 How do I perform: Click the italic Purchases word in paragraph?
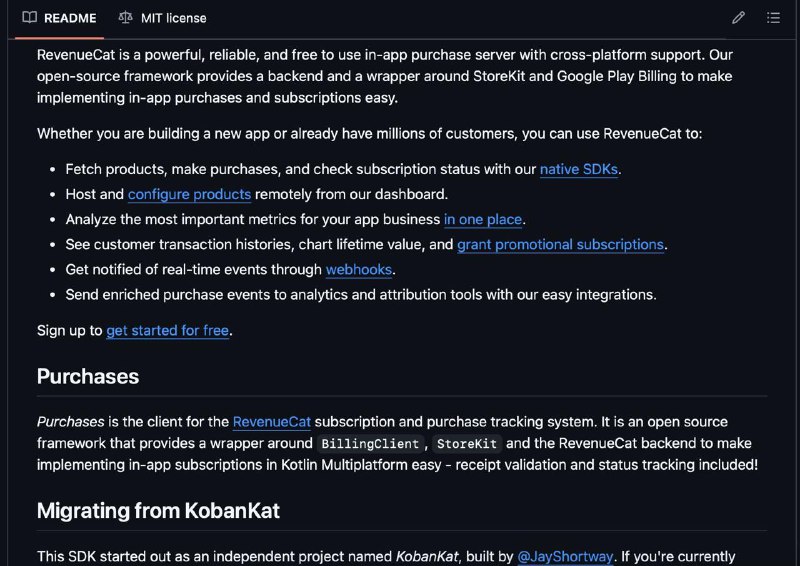coord(70,422)
